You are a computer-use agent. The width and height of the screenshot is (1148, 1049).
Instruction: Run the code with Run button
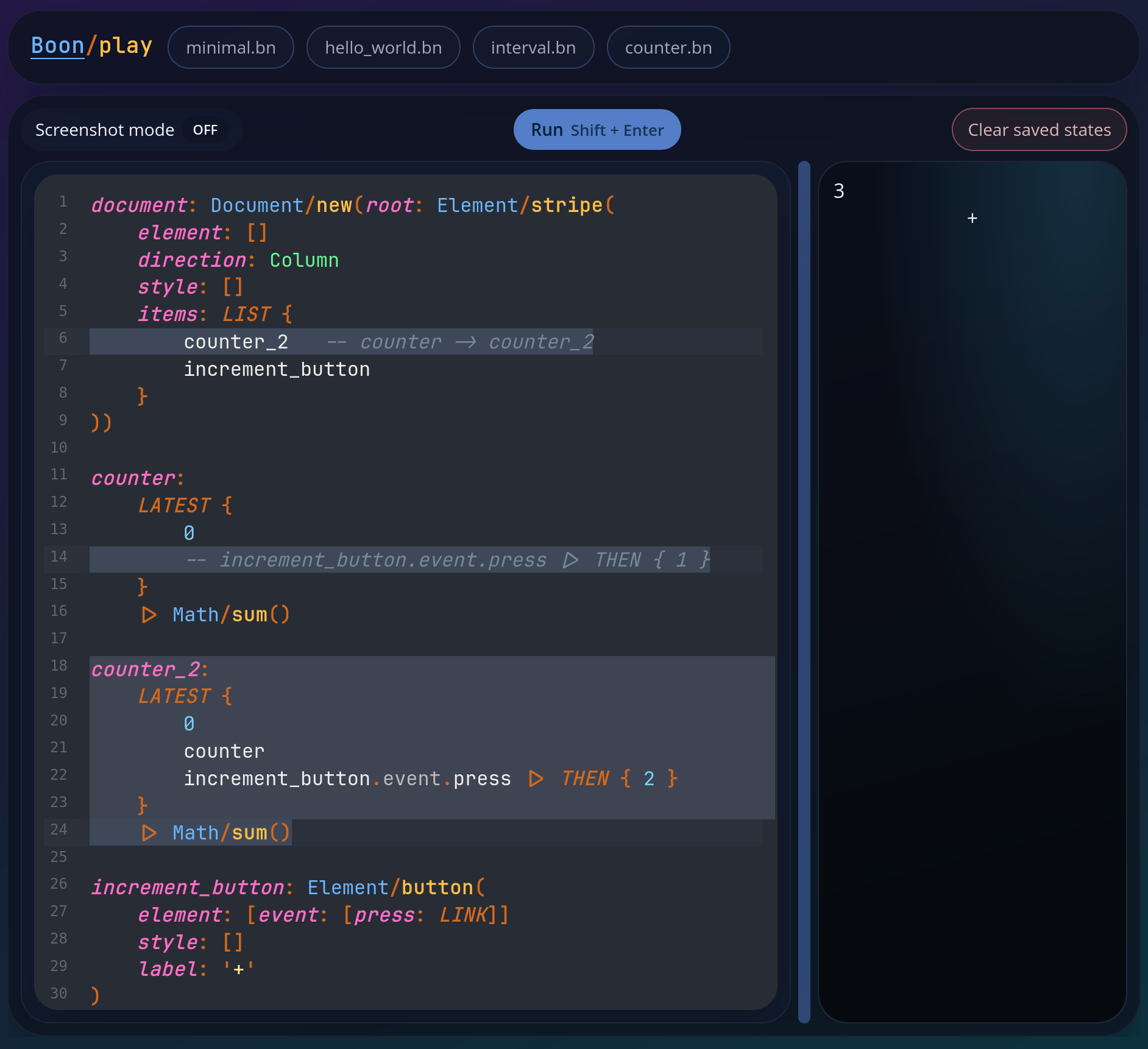[x=597, y=130]
